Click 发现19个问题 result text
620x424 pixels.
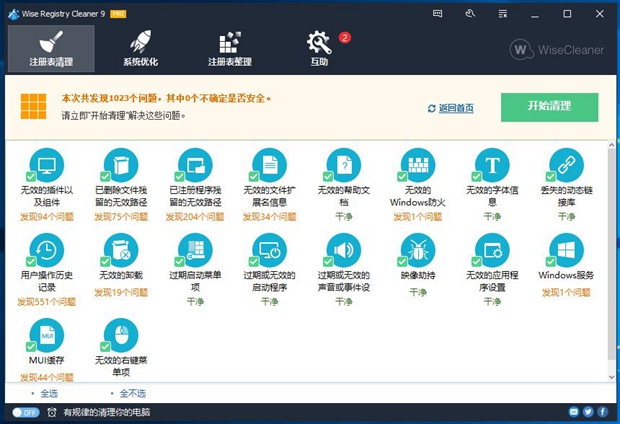(x=121, y=293)
